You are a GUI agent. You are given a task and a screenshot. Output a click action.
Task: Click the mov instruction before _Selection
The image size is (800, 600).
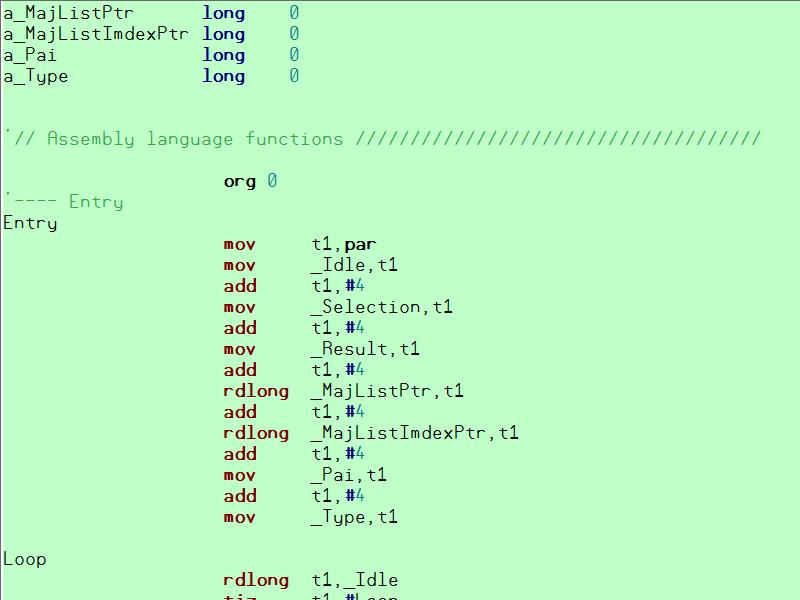pyautogui.click(x=239, y=308)
